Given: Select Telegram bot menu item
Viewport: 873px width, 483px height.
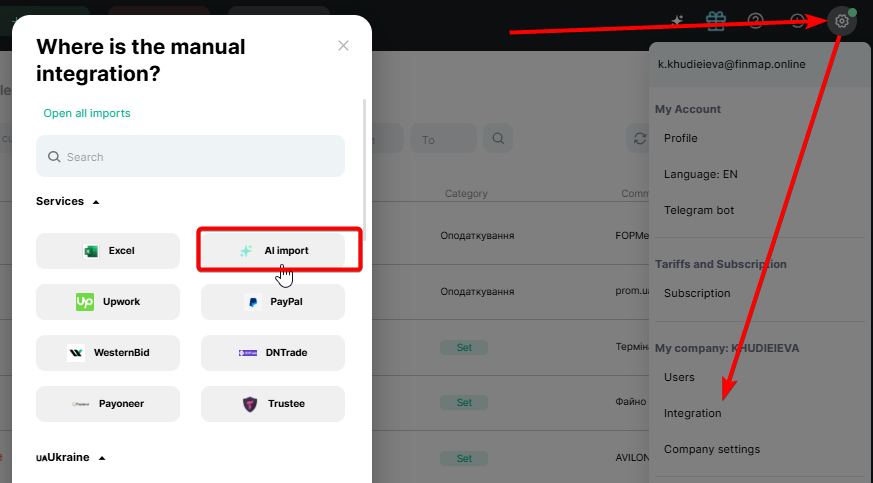Looking at the screenshot, I should pos(699,210).
